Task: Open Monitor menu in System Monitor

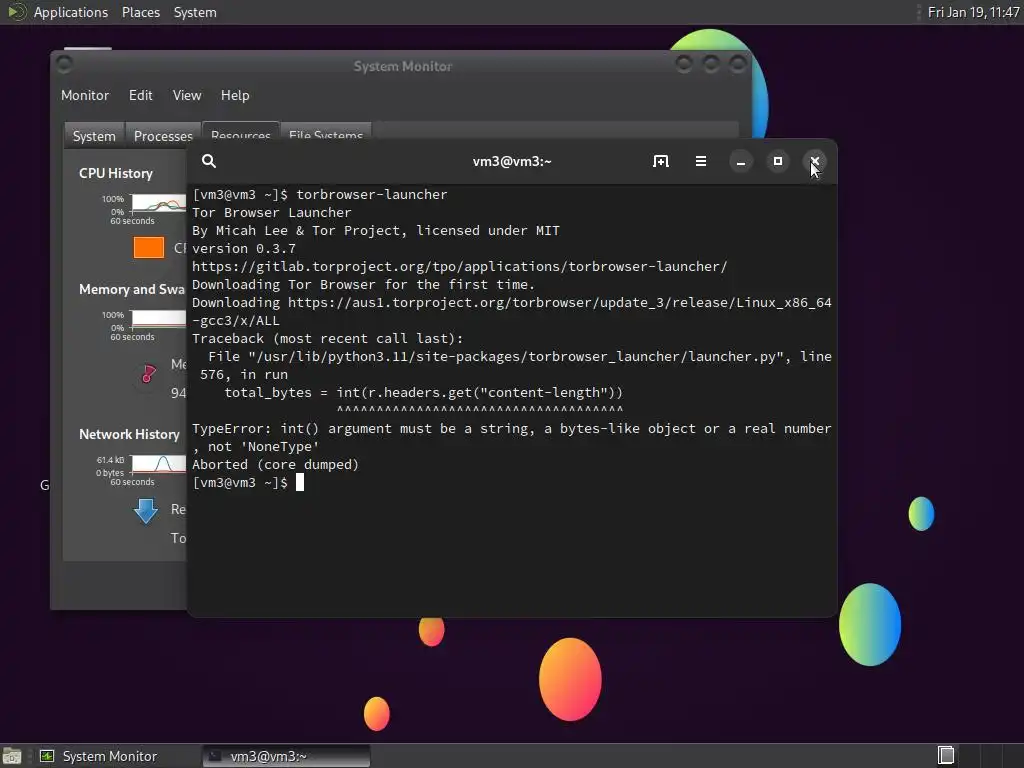Action: pos(85,95)
